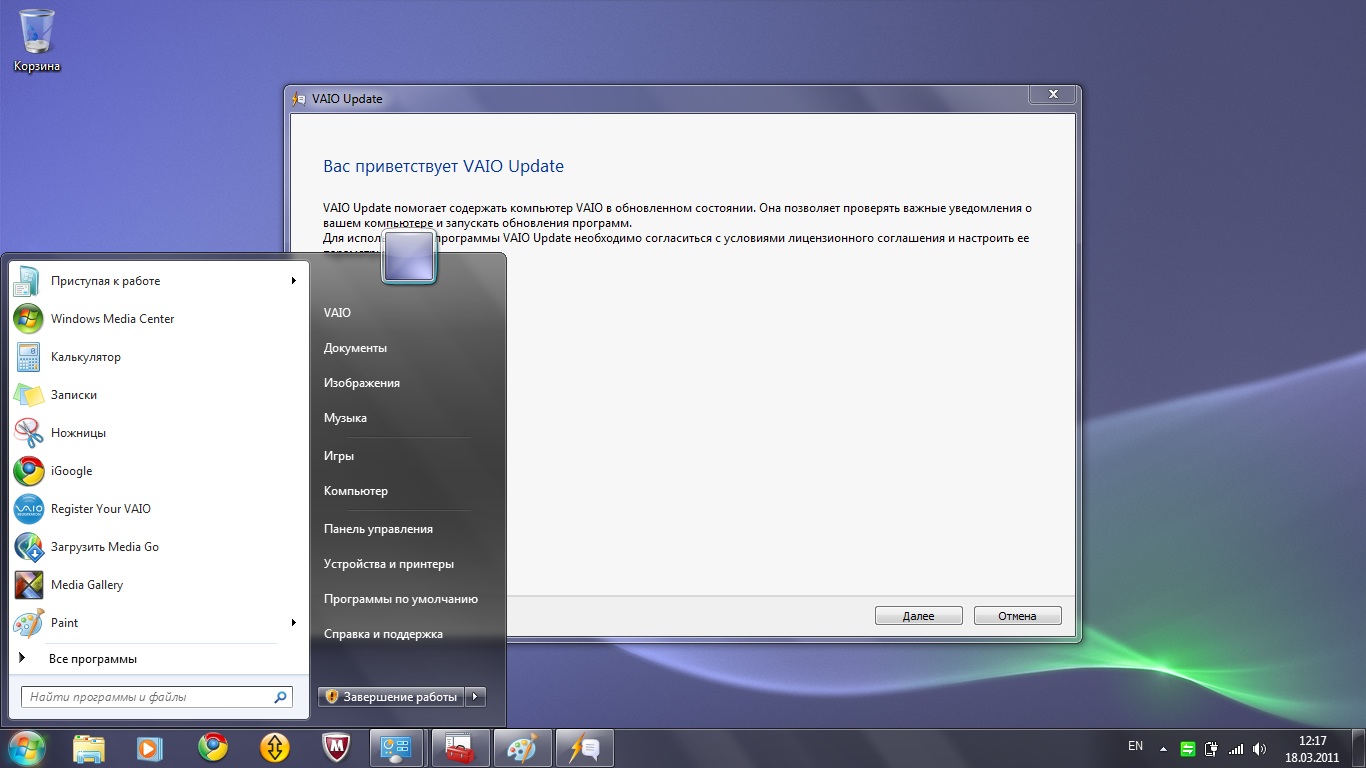Open VAIO user folder in the Start menu

[x=337, y=313]
